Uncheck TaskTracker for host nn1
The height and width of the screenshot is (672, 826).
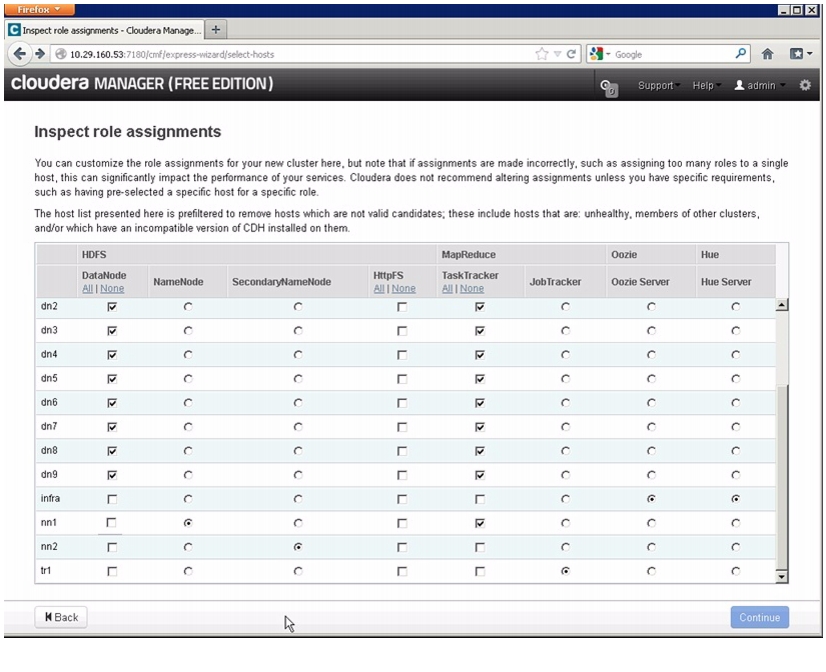click(x=479, y=523)
